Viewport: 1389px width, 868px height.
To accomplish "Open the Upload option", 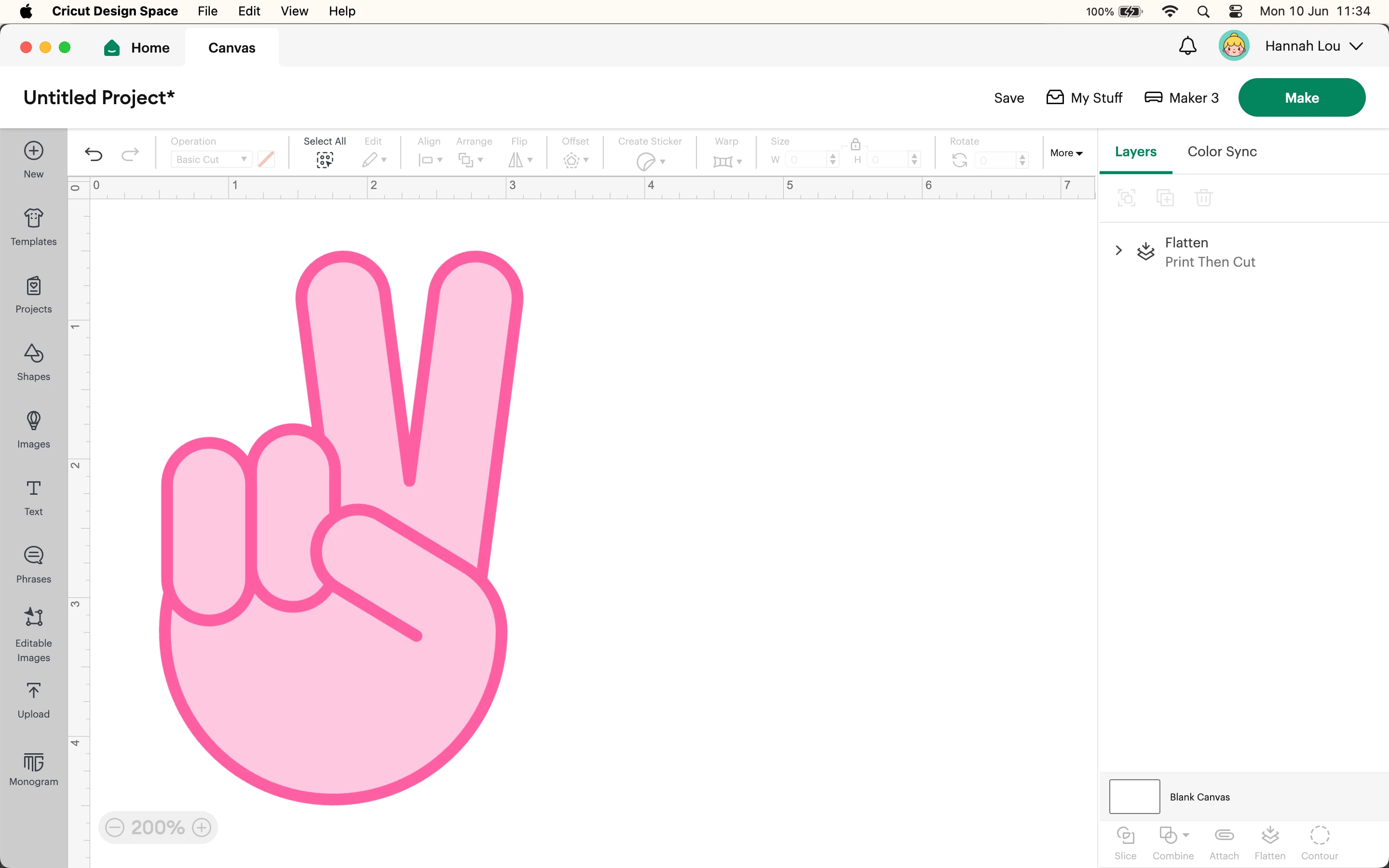I will [x=33, y=700].
